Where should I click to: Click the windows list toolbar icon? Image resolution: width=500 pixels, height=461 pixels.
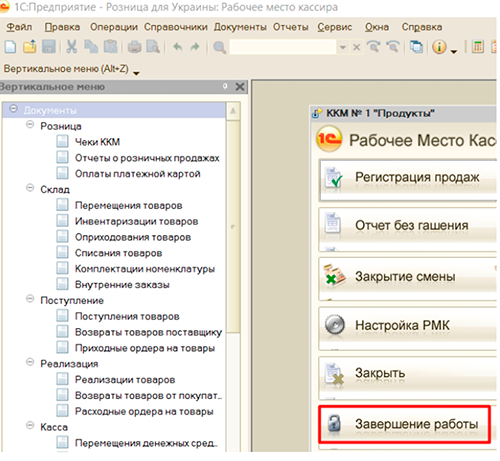(416, 47)
